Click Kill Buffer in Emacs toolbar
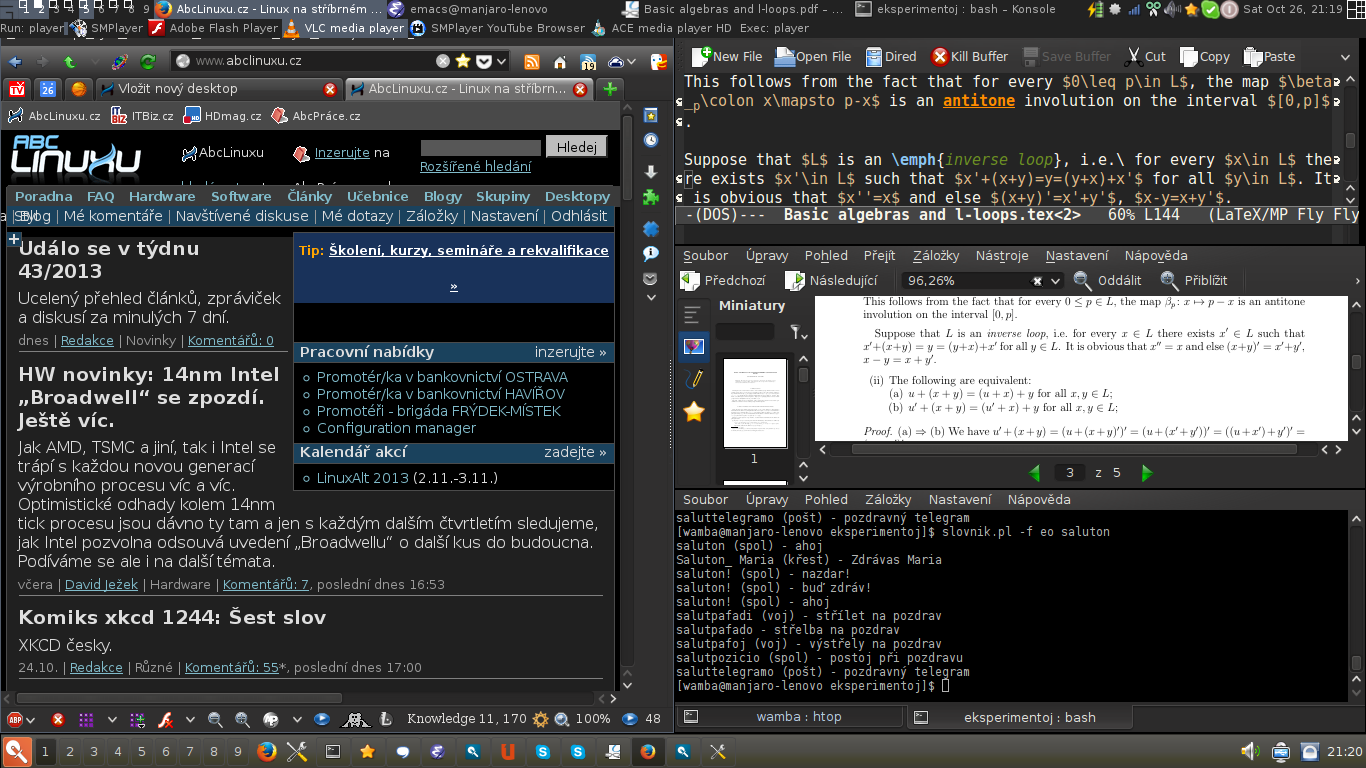1366x768 pixels. [x=970, y=57]
